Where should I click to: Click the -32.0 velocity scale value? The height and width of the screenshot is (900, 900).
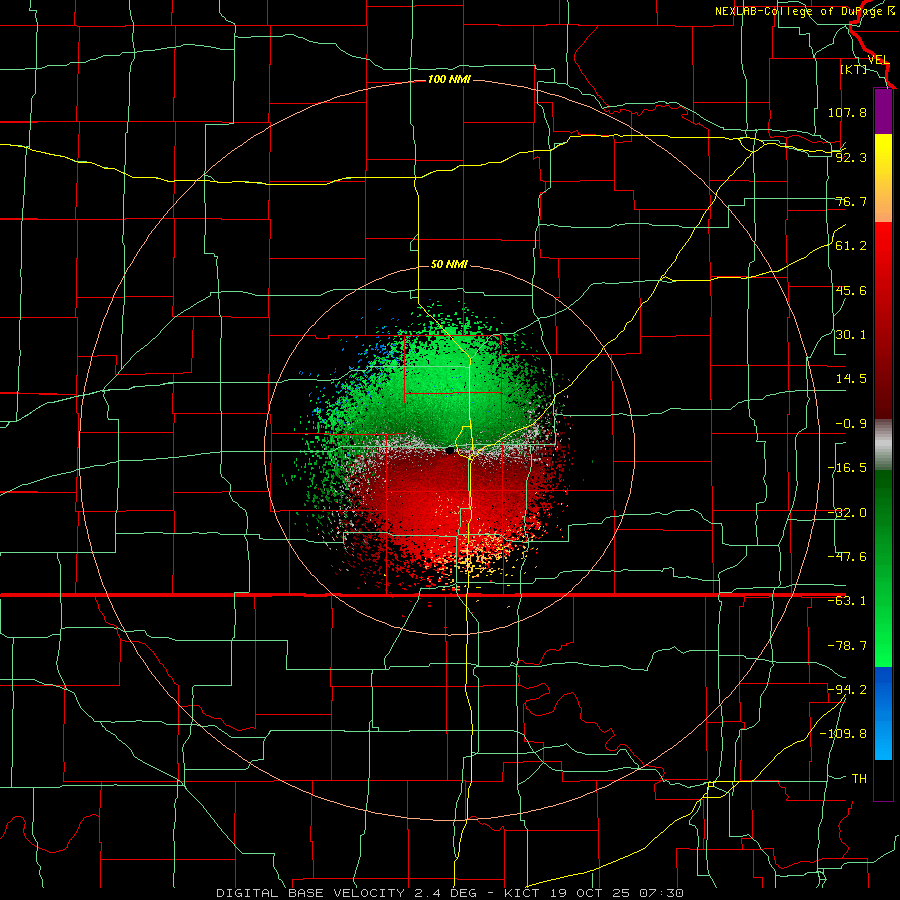pos(847,513)
